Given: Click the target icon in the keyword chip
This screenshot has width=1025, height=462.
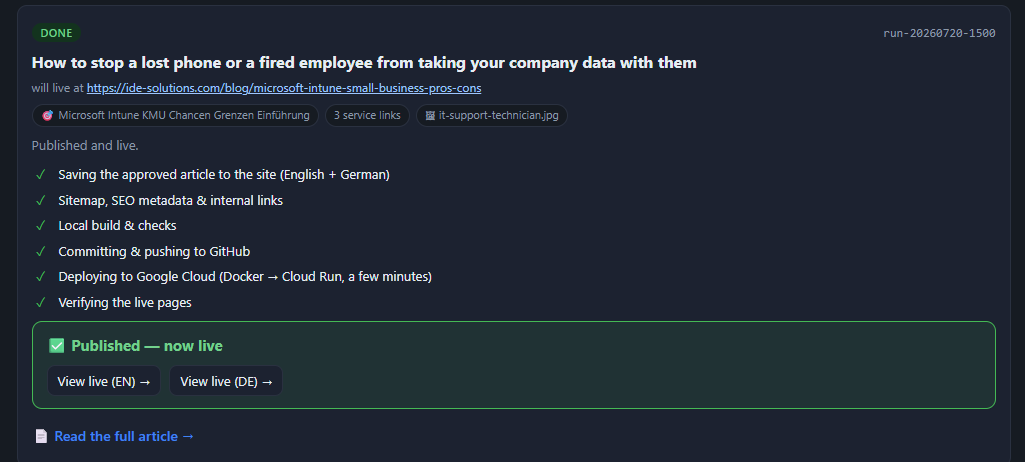Looking at the screenshot, I should [x=47, y=116].
